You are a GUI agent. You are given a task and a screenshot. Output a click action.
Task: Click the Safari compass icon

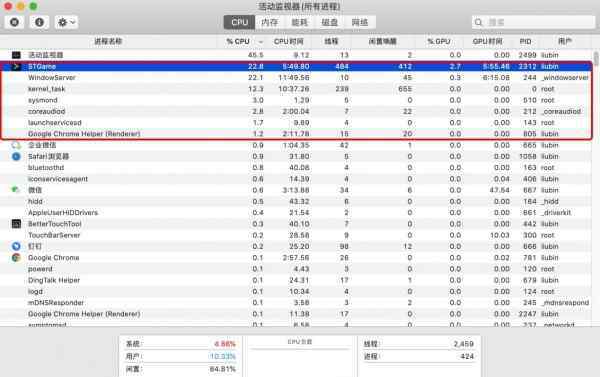(x=16, y=156)
